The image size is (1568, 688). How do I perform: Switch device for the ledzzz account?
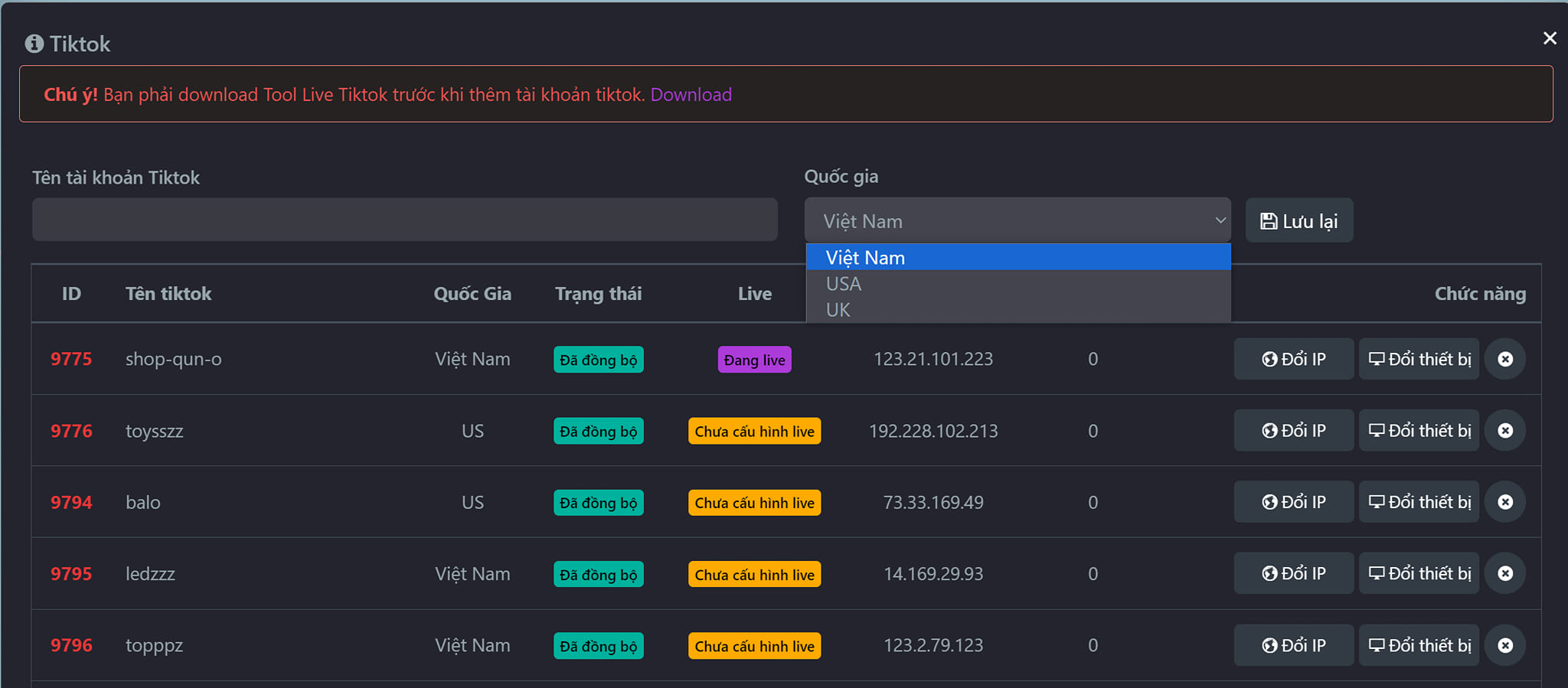coord(1419,573)
